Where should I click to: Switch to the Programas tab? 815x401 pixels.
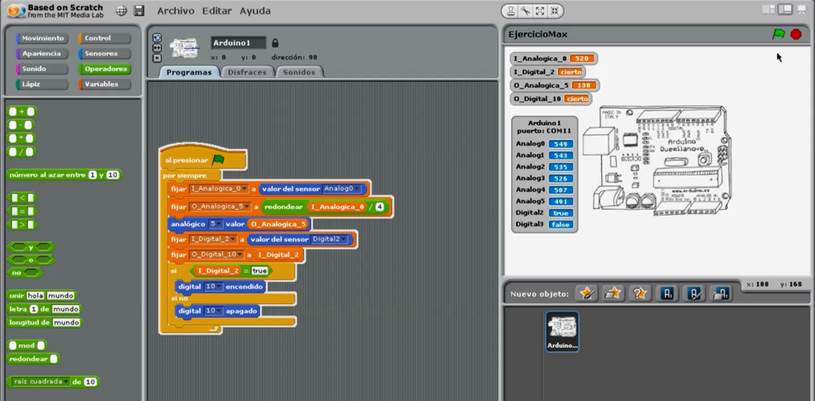[189, 72]
